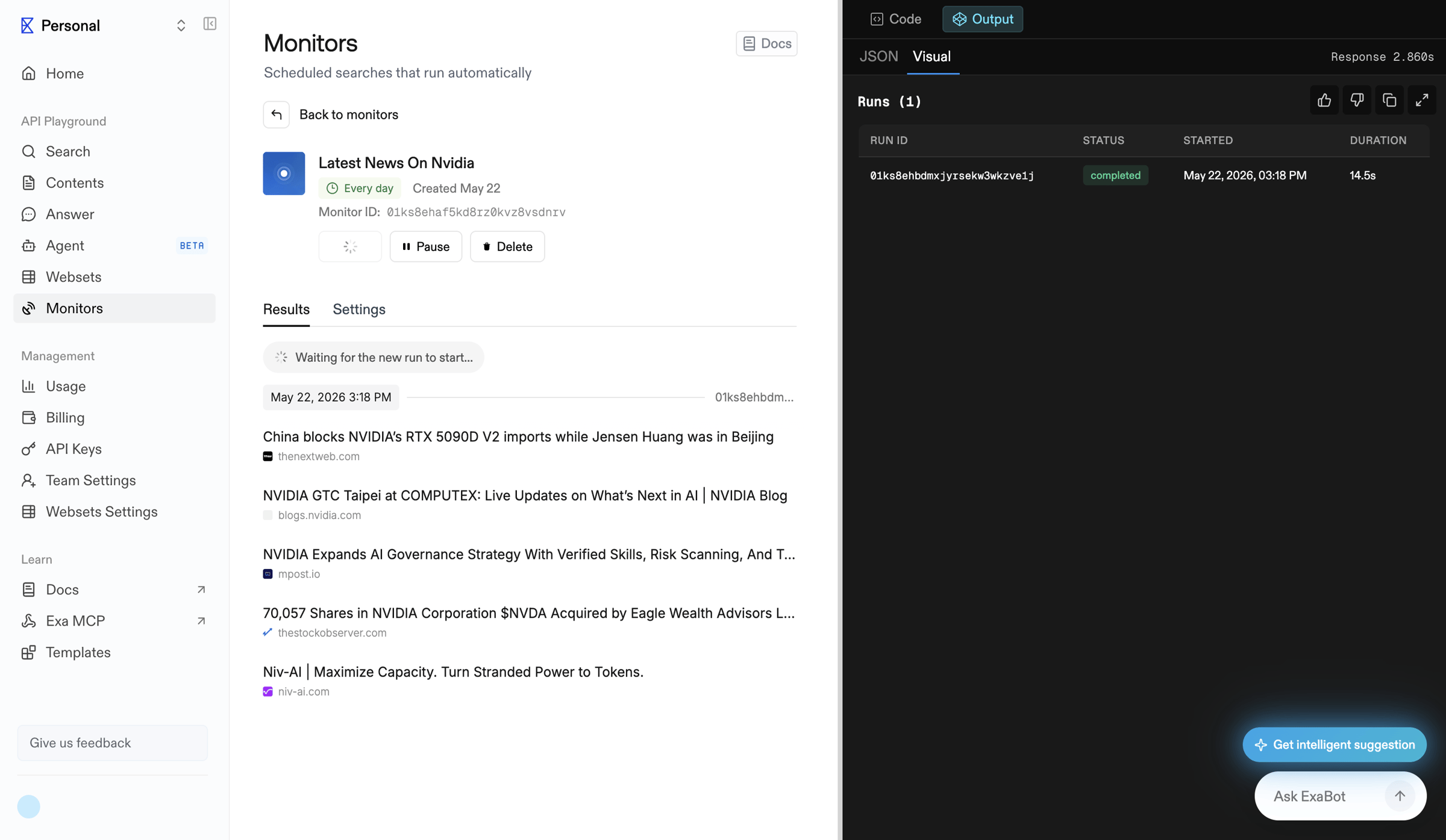Image resolution: width=1446 pixels, height=840 pixels.
Task: Open the Niv-AI Maximize Capacity result
Action: click(x=453, y=672)
